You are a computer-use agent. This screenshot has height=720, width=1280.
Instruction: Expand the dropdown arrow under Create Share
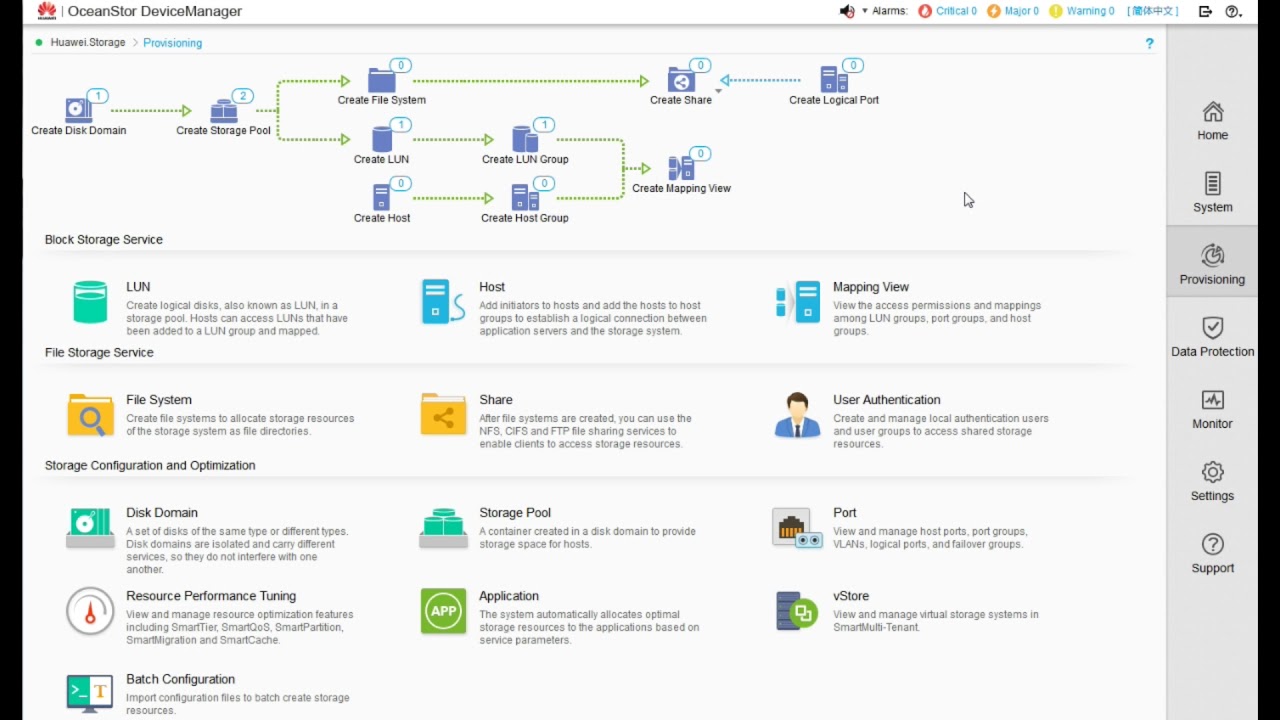tap(718, 91)
